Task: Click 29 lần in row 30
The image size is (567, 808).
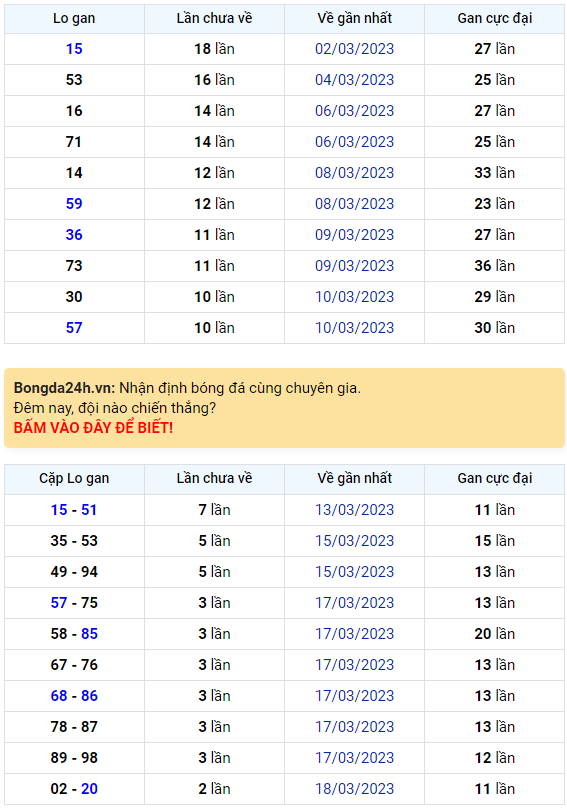Action: tap(495, 297)
